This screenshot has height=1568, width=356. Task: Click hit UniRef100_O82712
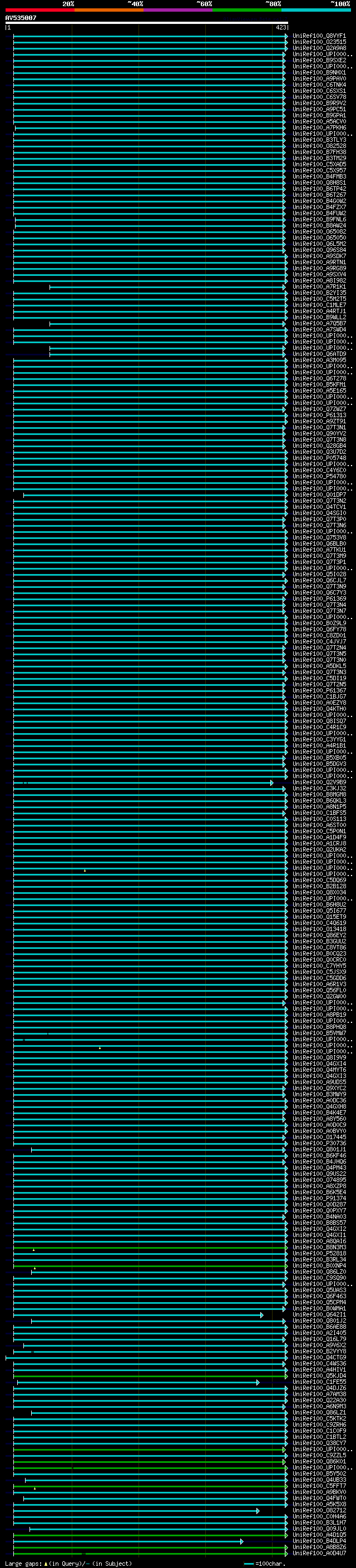click(319, 1510)
